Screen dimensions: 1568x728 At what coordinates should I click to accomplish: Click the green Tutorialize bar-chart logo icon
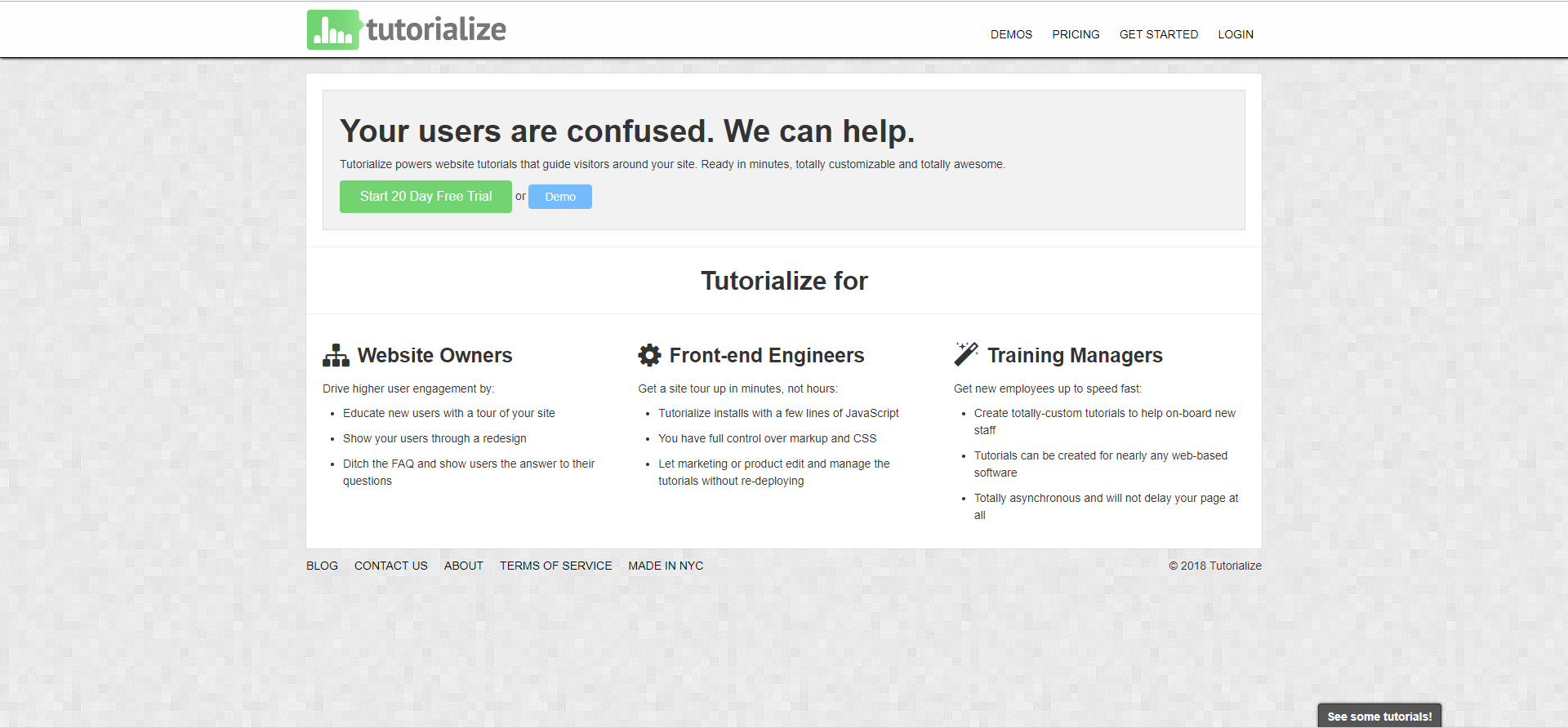coord(335,30)
